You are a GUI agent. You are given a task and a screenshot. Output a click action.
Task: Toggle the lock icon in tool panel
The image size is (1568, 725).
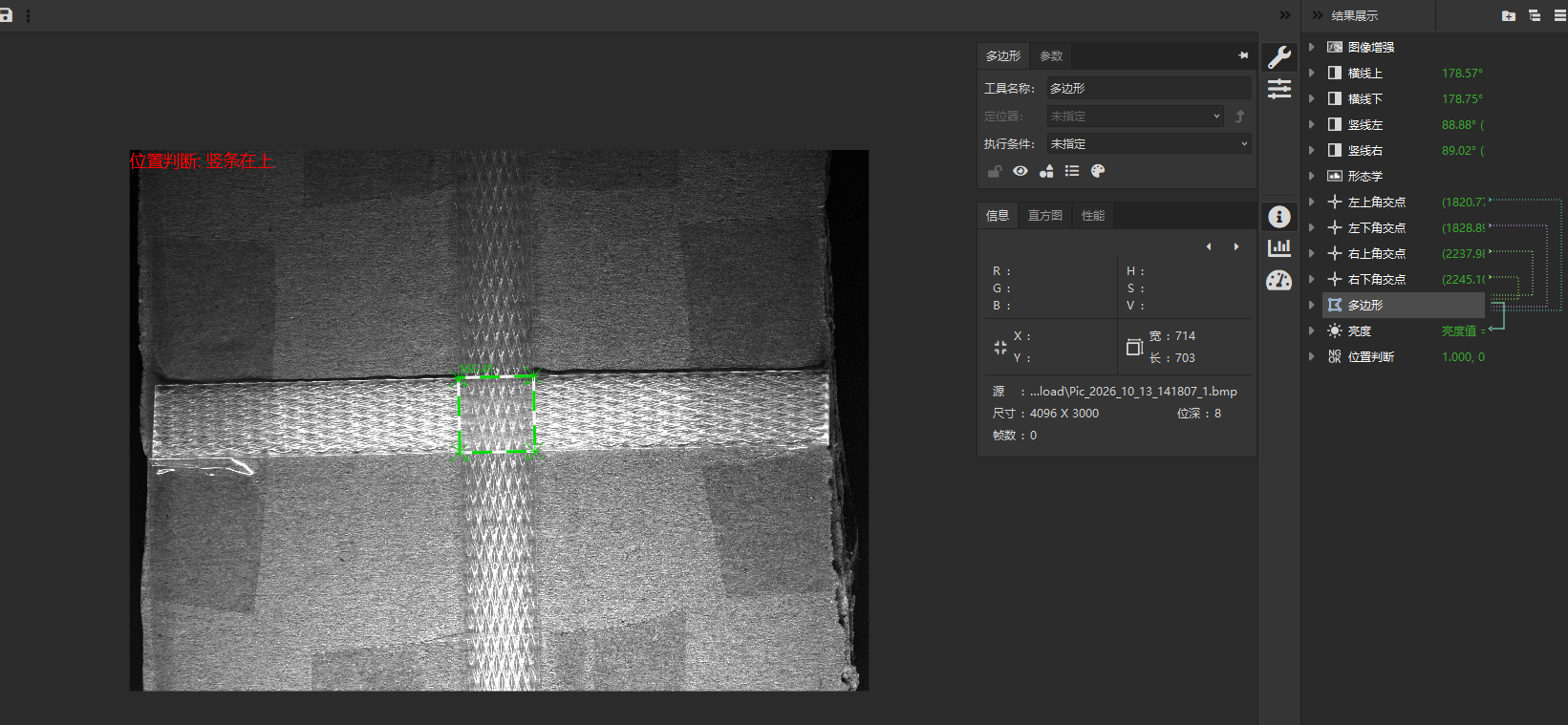(995, 171)
